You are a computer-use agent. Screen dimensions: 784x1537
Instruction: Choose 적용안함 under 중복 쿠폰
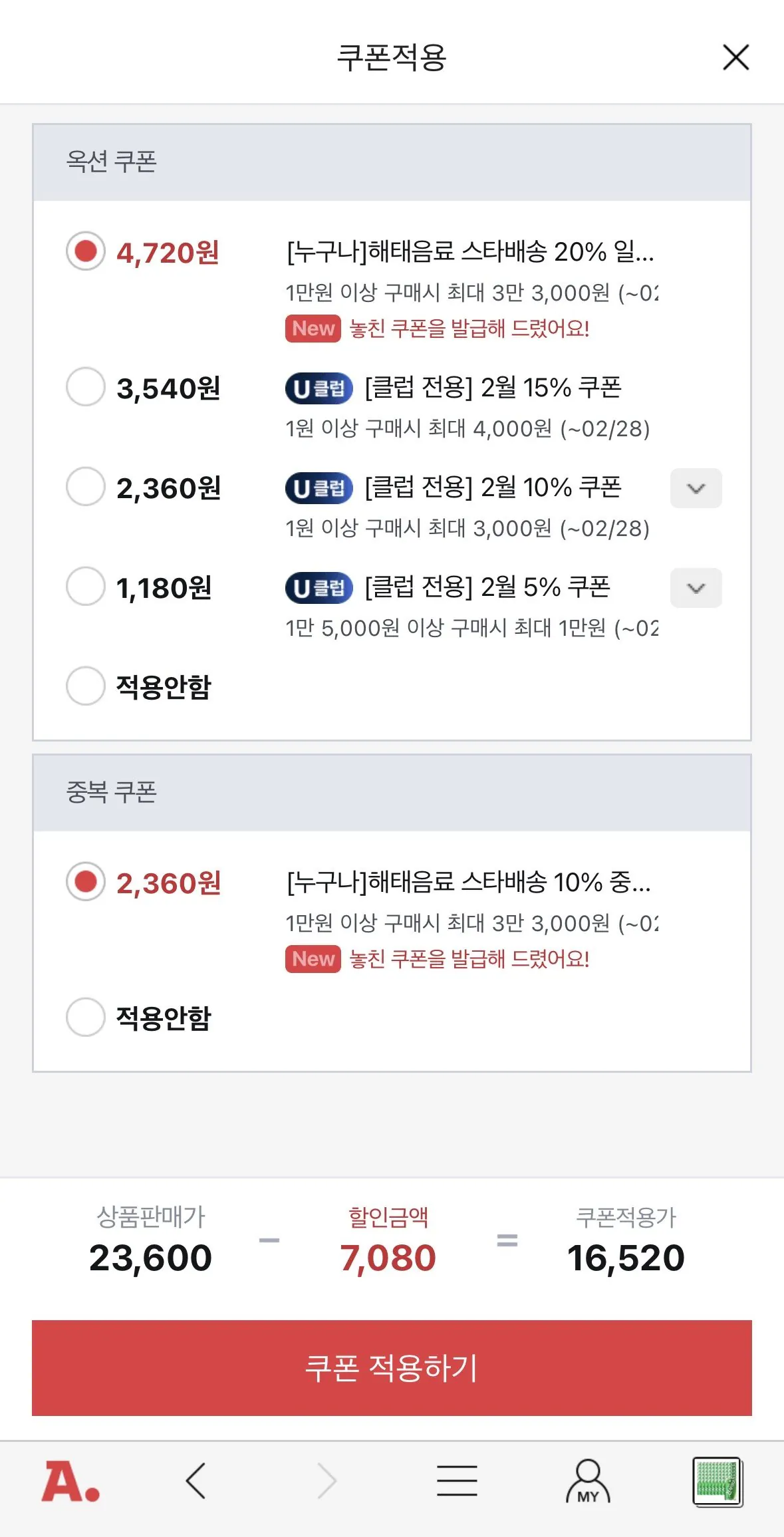[86, 1017]
